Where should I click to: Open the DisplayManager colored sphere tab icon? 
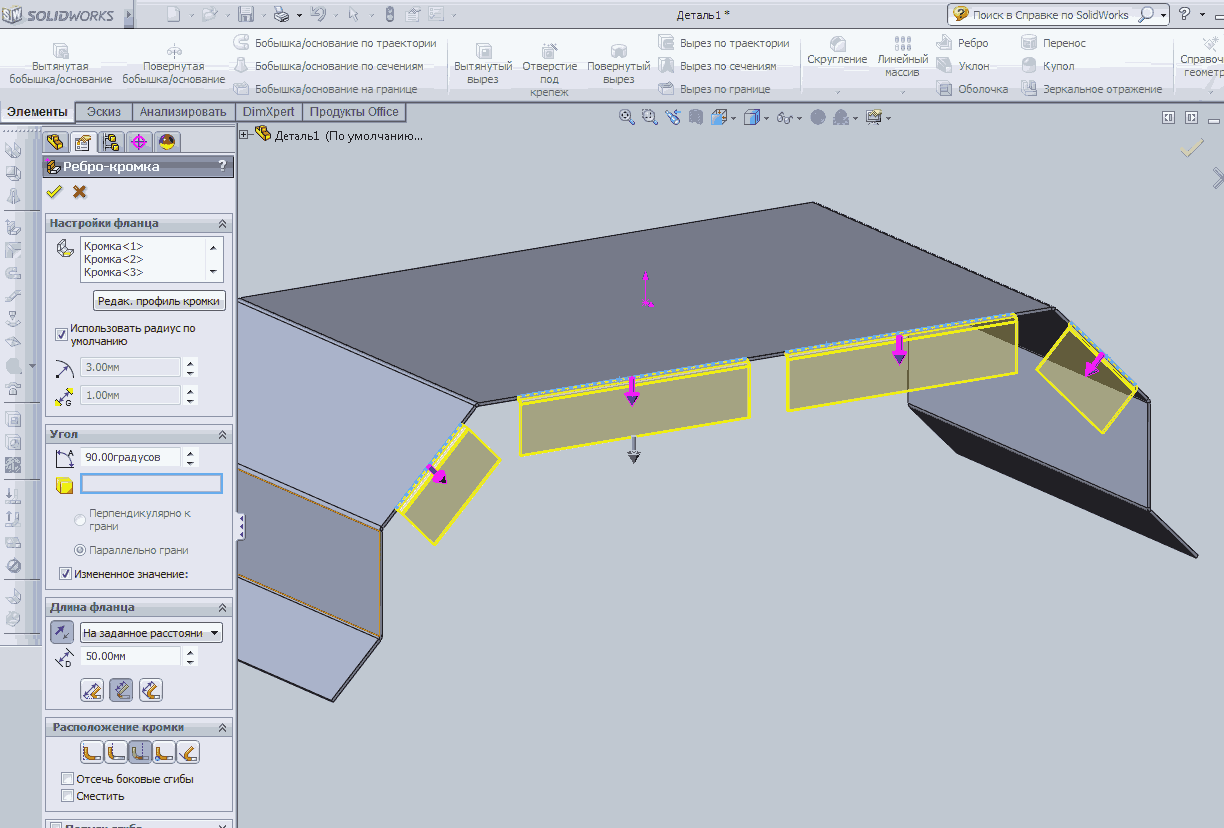[167, 142]
